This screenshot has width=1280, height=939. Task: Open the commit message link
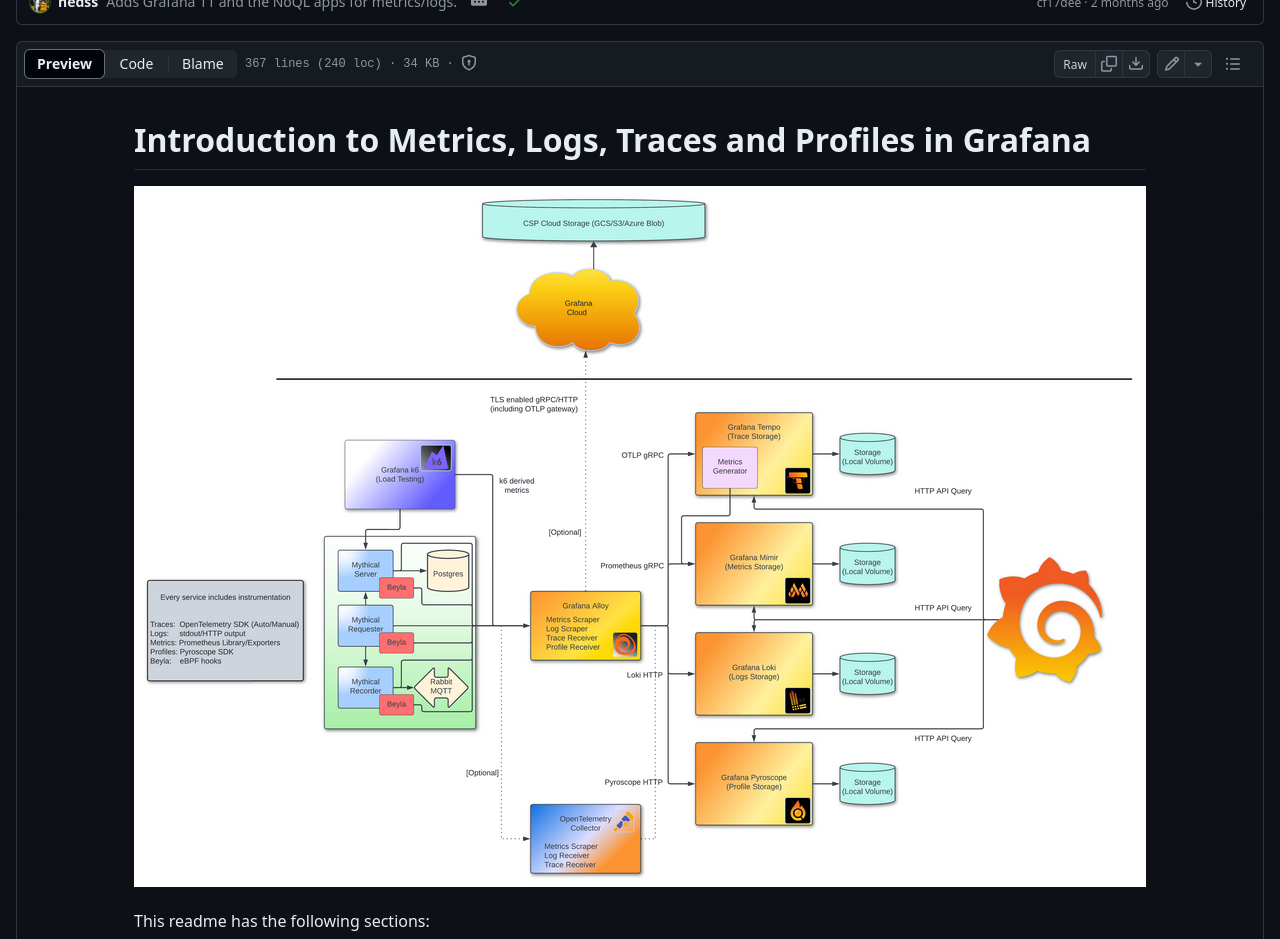coord(281,4)
